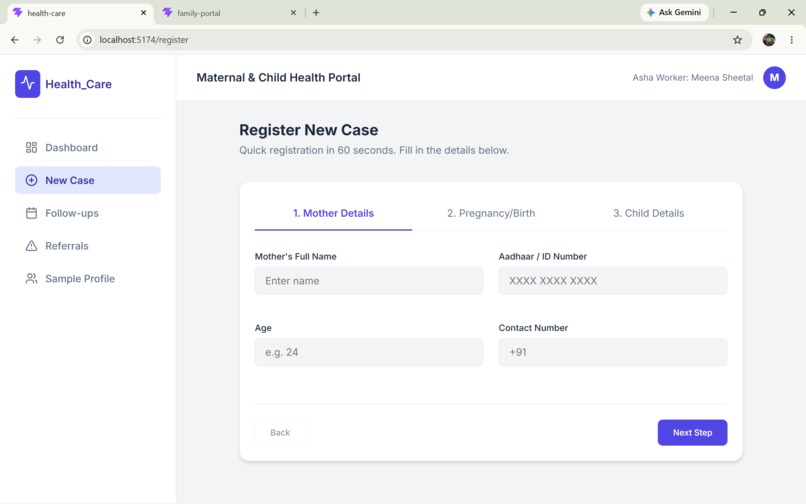Open Dashboard in the sidebar
This screenshot has width=806, height=504.
88,148
